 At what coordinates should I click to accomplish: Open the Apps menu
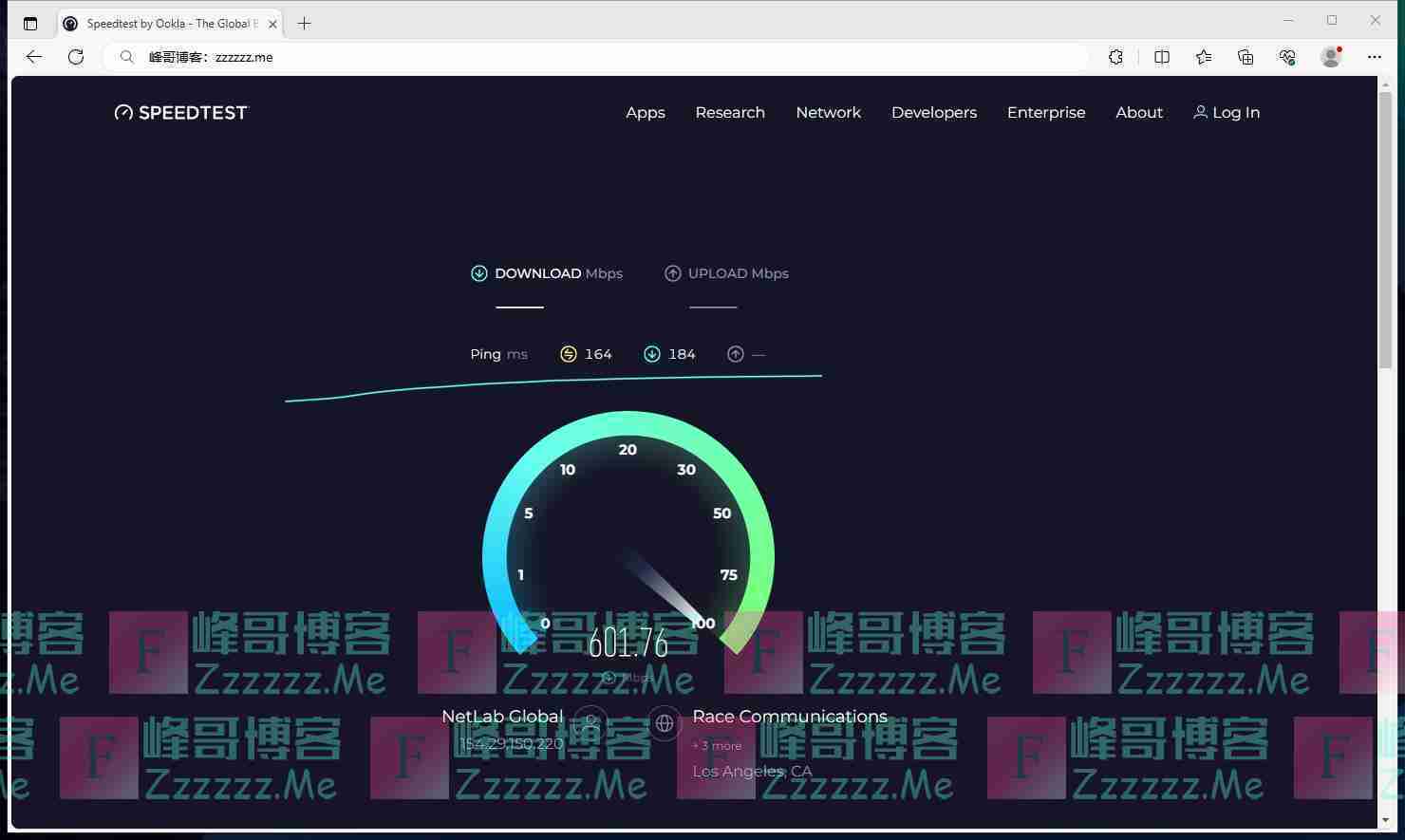[x=645, y=112]
